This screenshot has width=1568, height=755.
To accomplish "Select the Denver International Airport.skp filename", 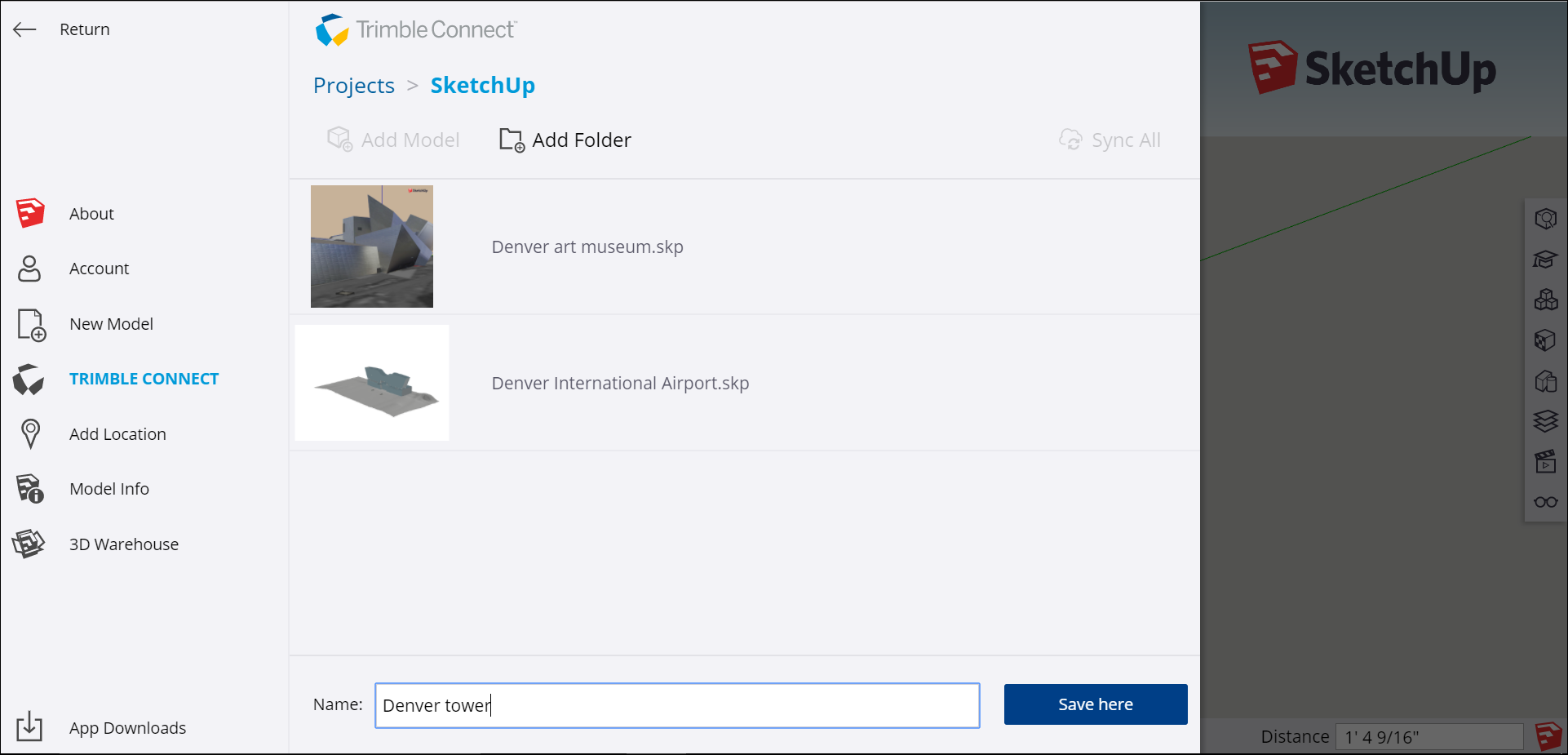I will 620,383.
